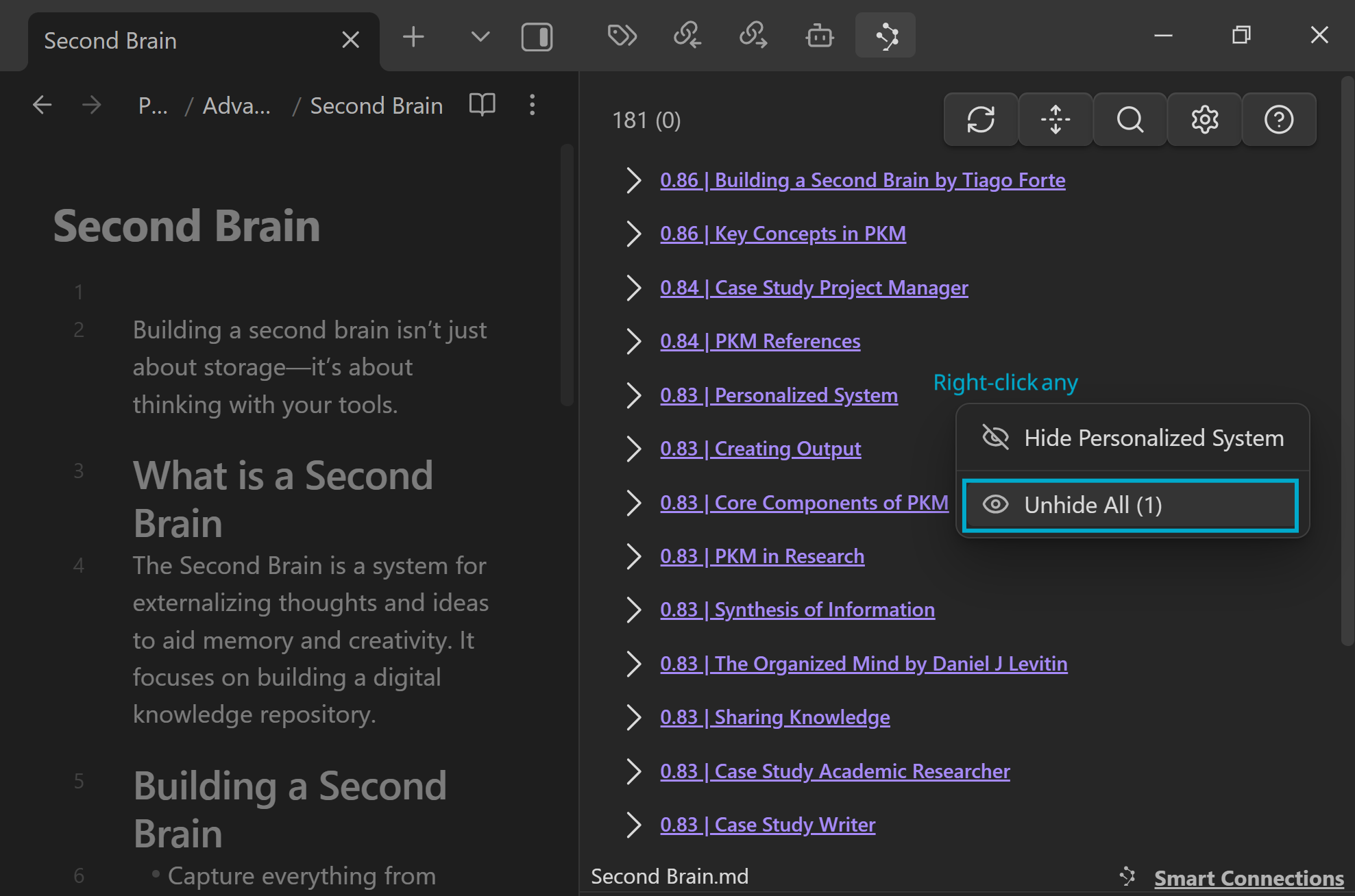
Task: Open Smart Connections settings gear
Action: point(1204,120)
